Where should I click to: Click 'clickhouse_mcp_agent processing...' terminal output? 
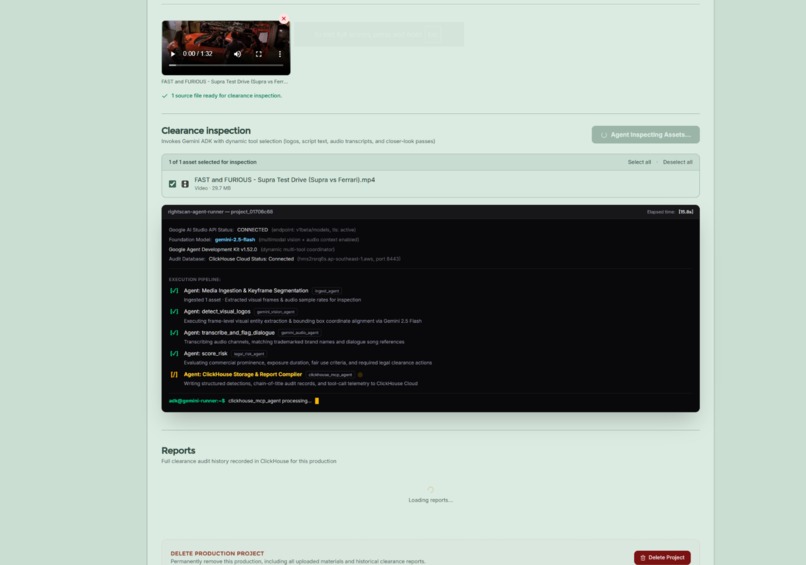269,401
